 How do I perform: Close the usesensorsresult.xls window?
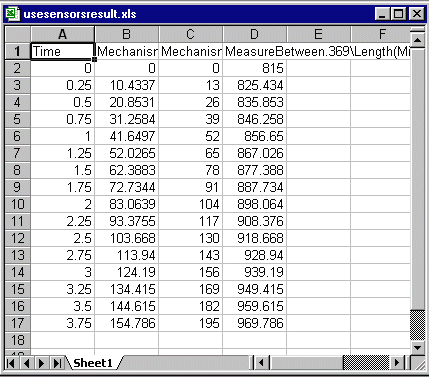pos(416,14)
